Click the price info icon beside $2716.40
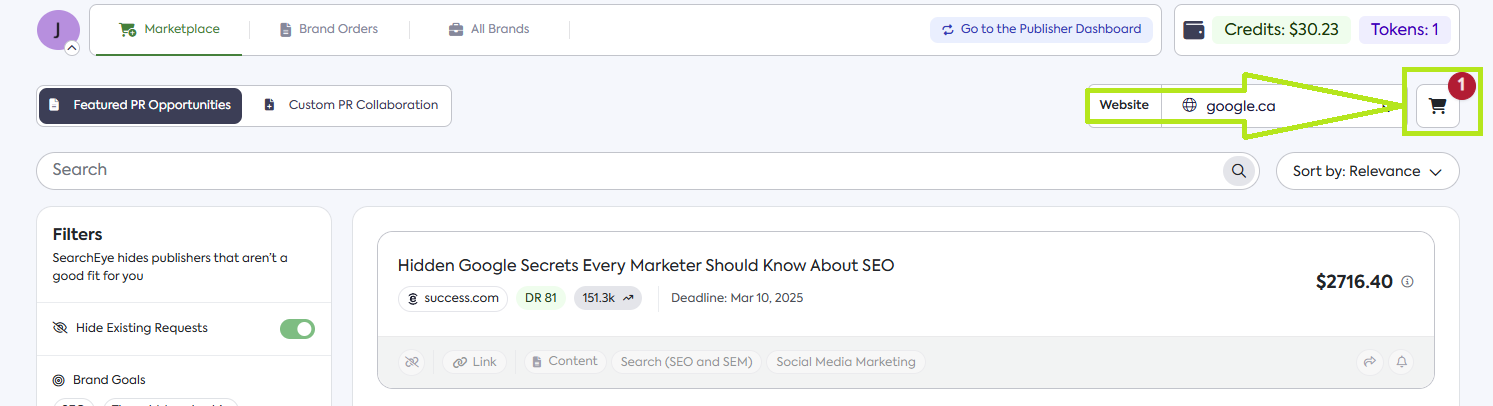The width and height of the screenshot is (1493, 406). pyautogui.click(x=1408, y=282)
